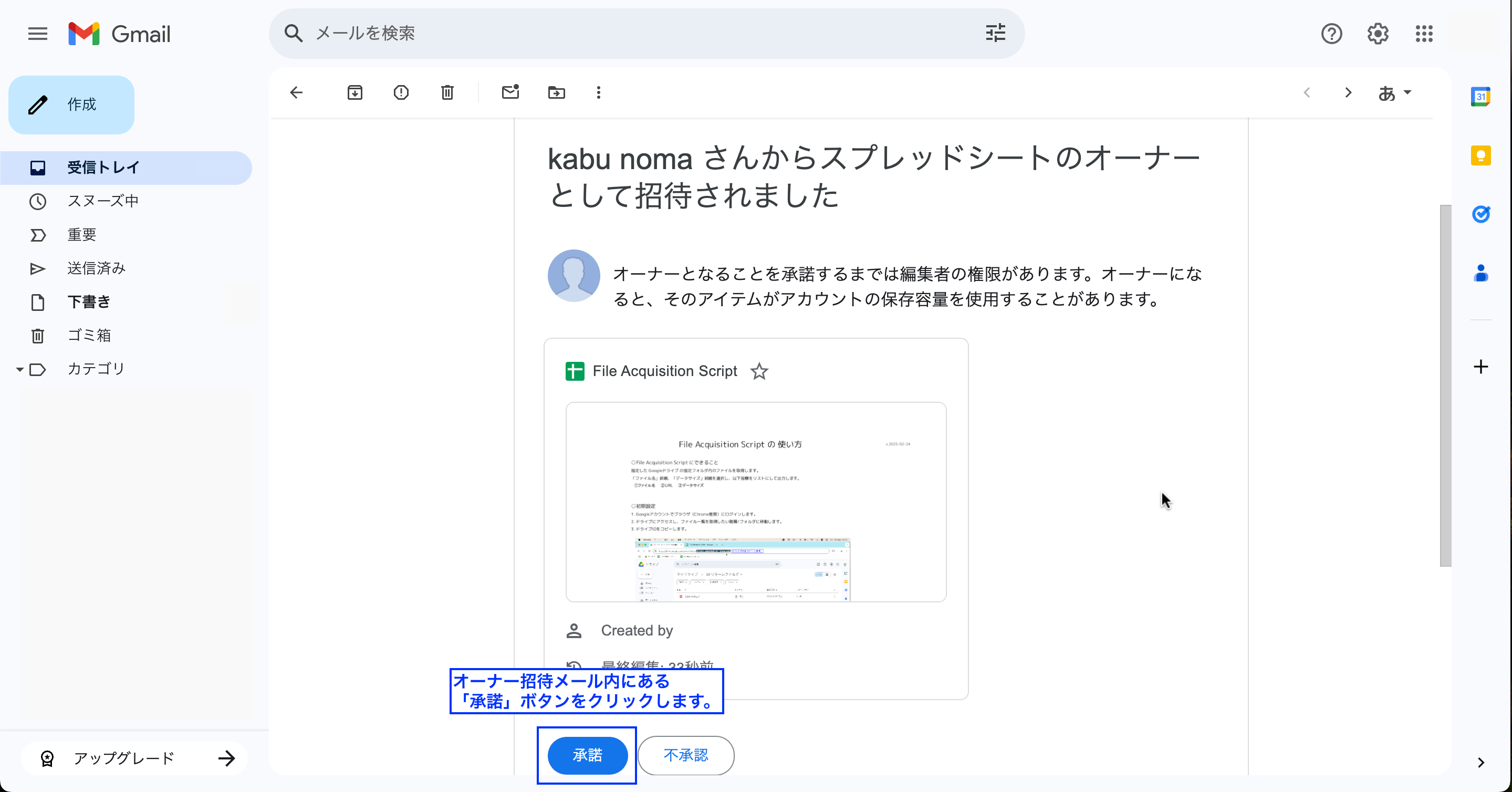
Task: Click the 不承認 button
Action: (685, 755)
